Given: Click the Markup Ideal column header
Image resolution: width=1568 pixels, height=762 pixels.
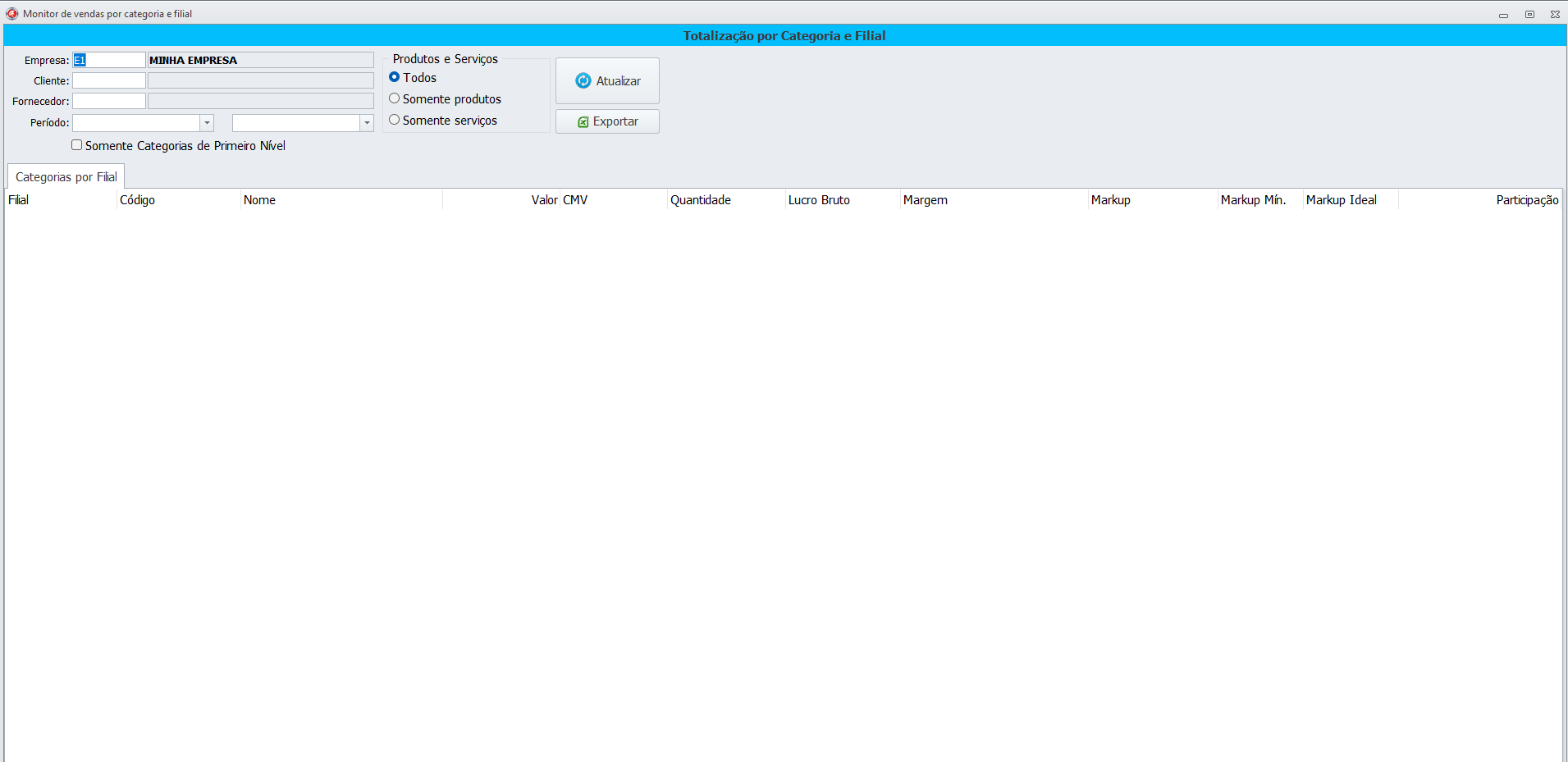Looking at the screenshot, I should [1341, 200].
